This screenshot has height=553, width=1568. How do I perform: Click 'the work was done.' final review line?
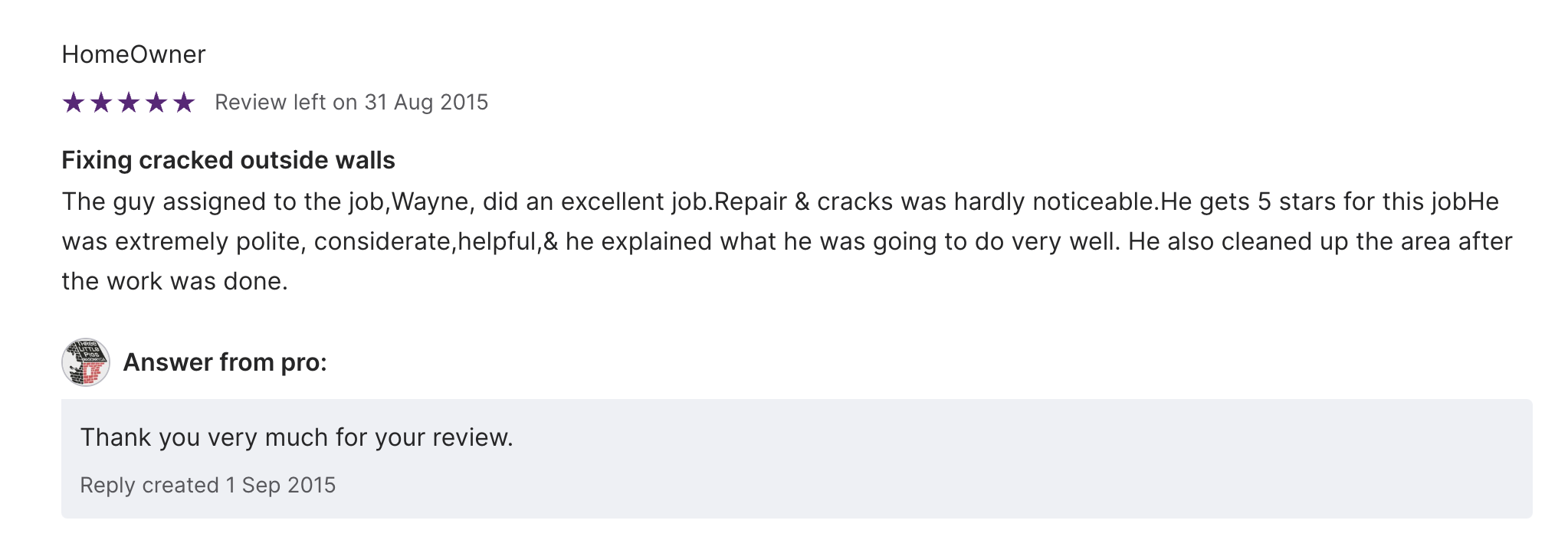(x=175, y=281)
